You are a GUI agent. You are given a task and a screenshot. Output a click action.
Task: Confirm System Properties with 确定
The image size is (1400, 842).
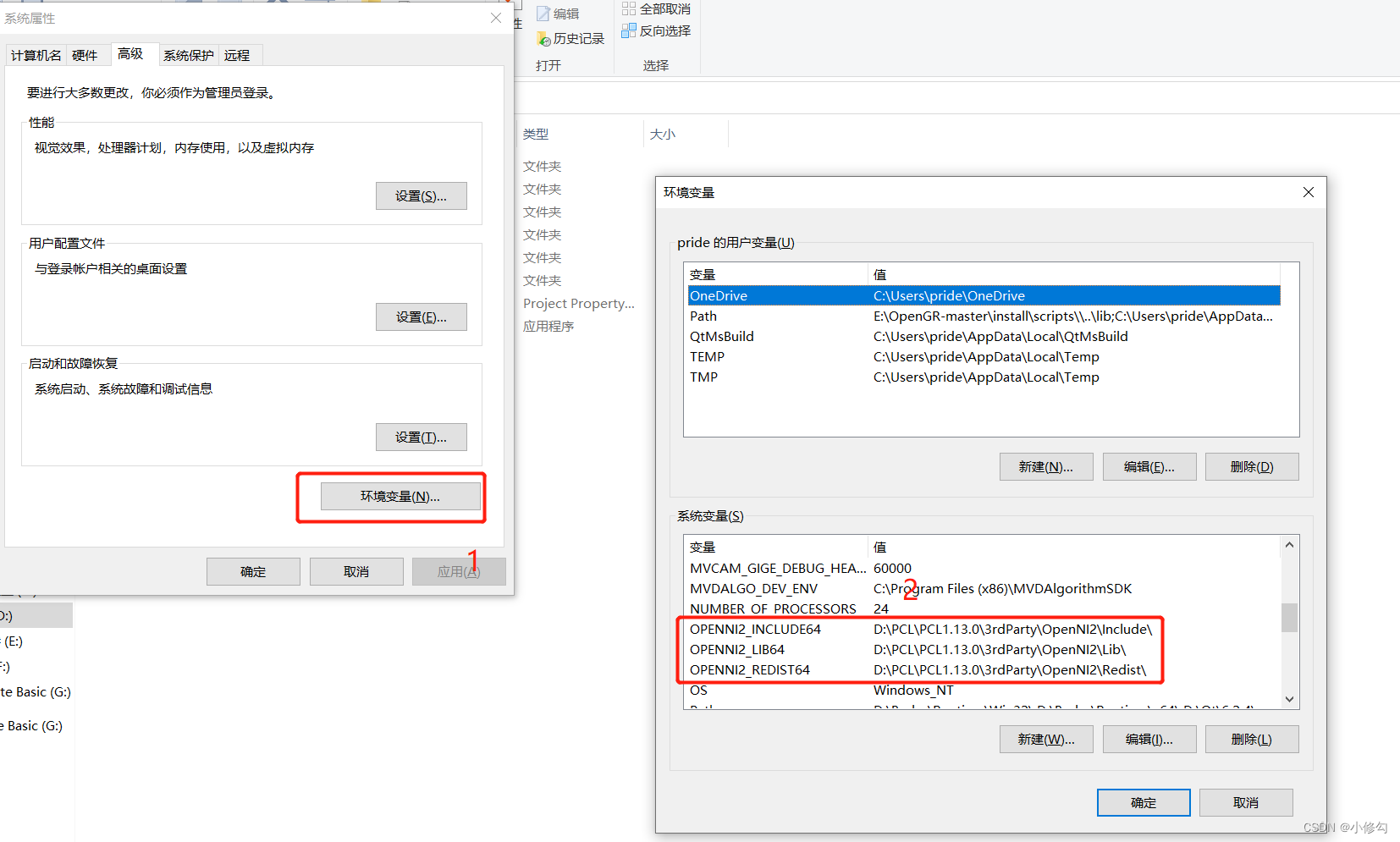point(253,571)
